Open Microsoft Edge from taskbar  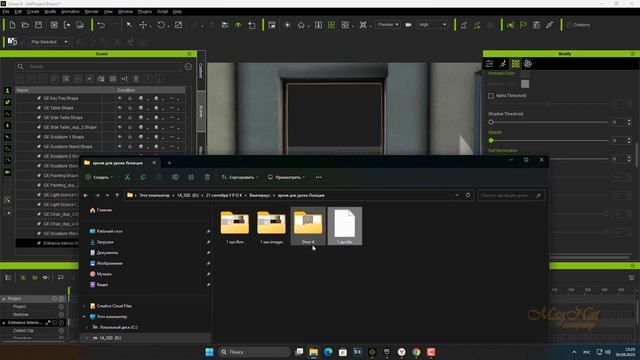tap(328, 352)
